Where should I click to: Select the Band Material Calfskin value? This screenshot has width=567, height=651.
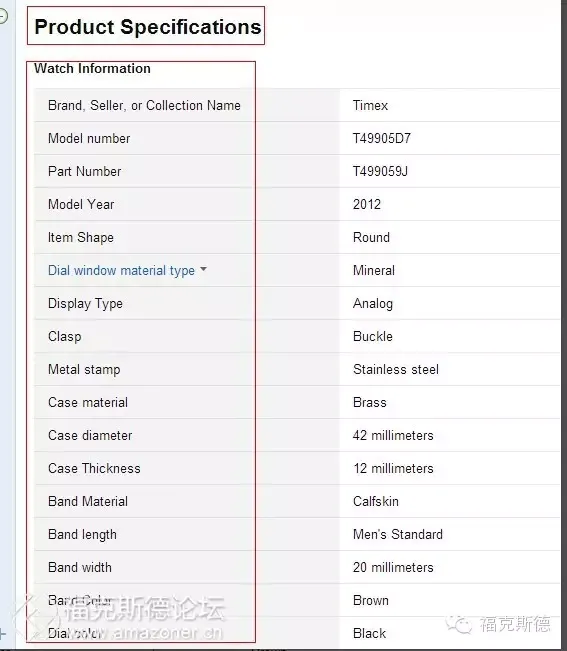(x=376, y=502)
